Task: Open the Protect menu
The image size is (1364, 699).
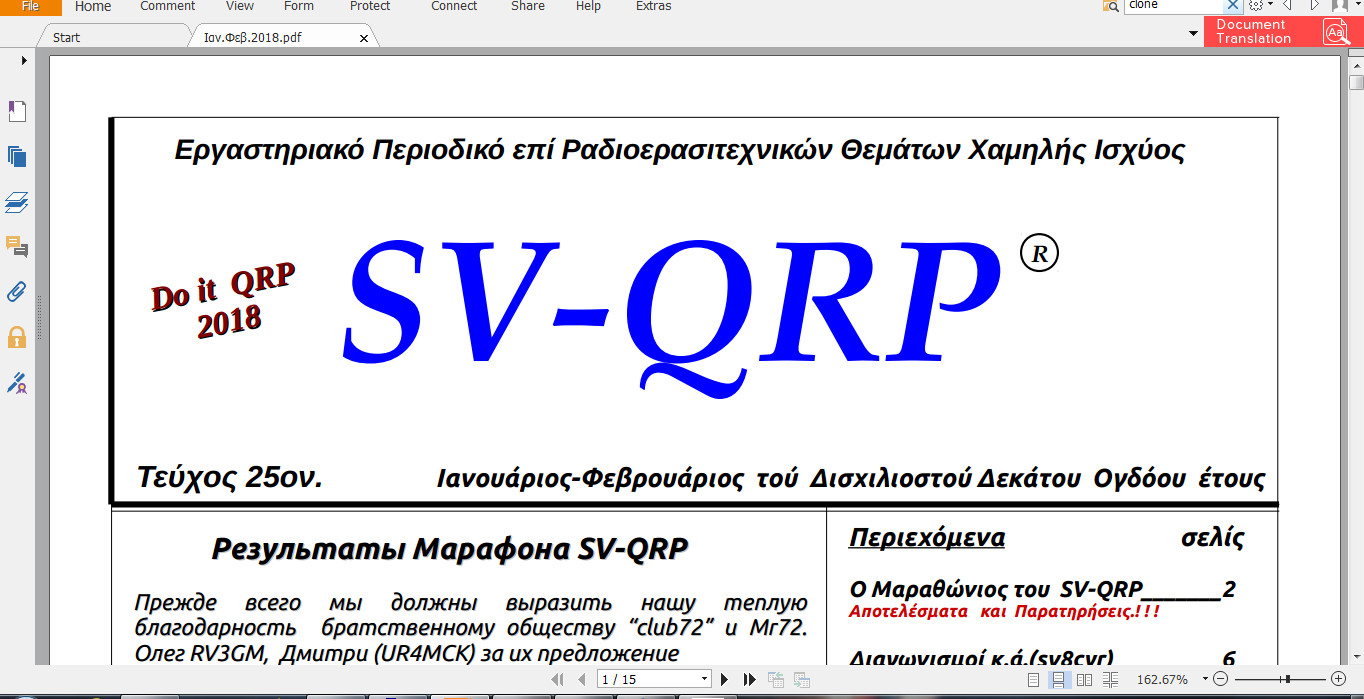Action: coord(369,7)
